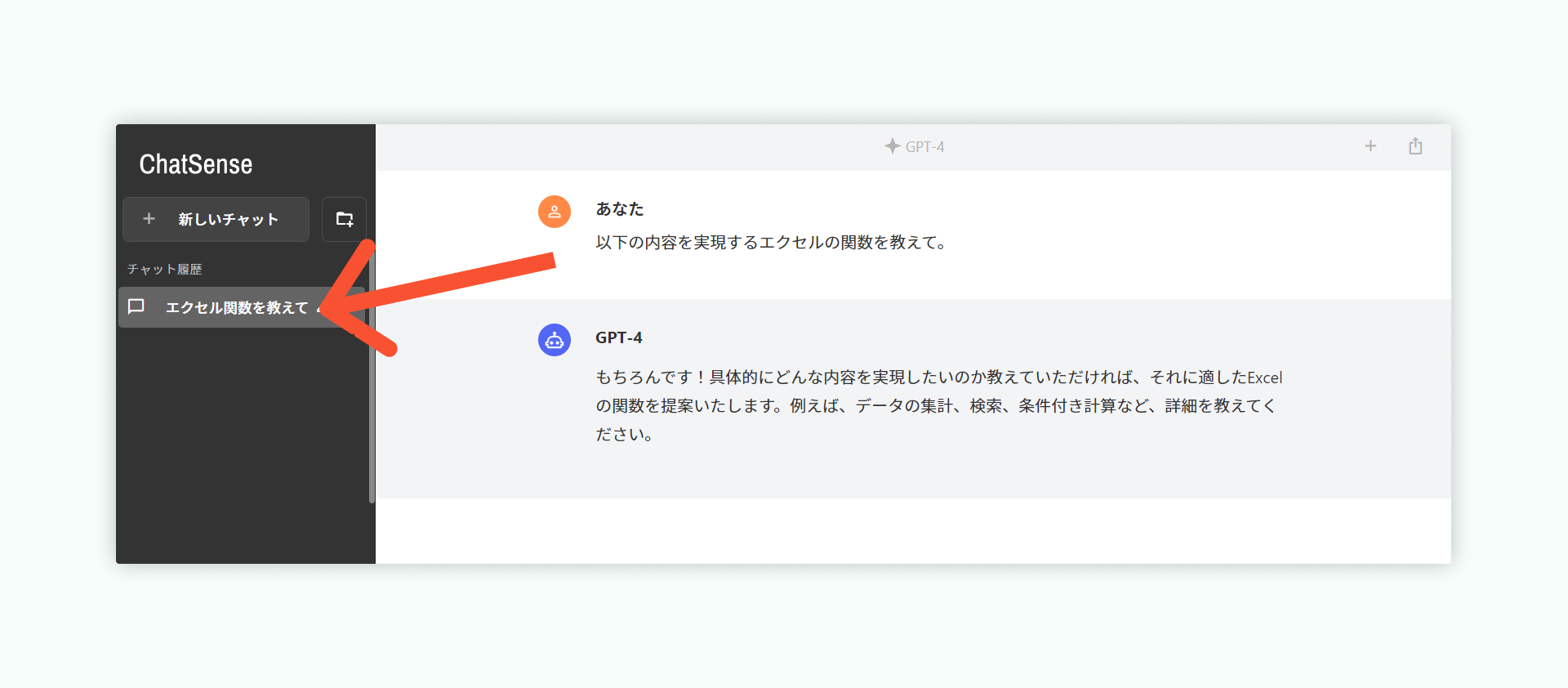Click the GPT-4 reply paragraph text
Screen dimensions: 1568x688
click(939, 405)
